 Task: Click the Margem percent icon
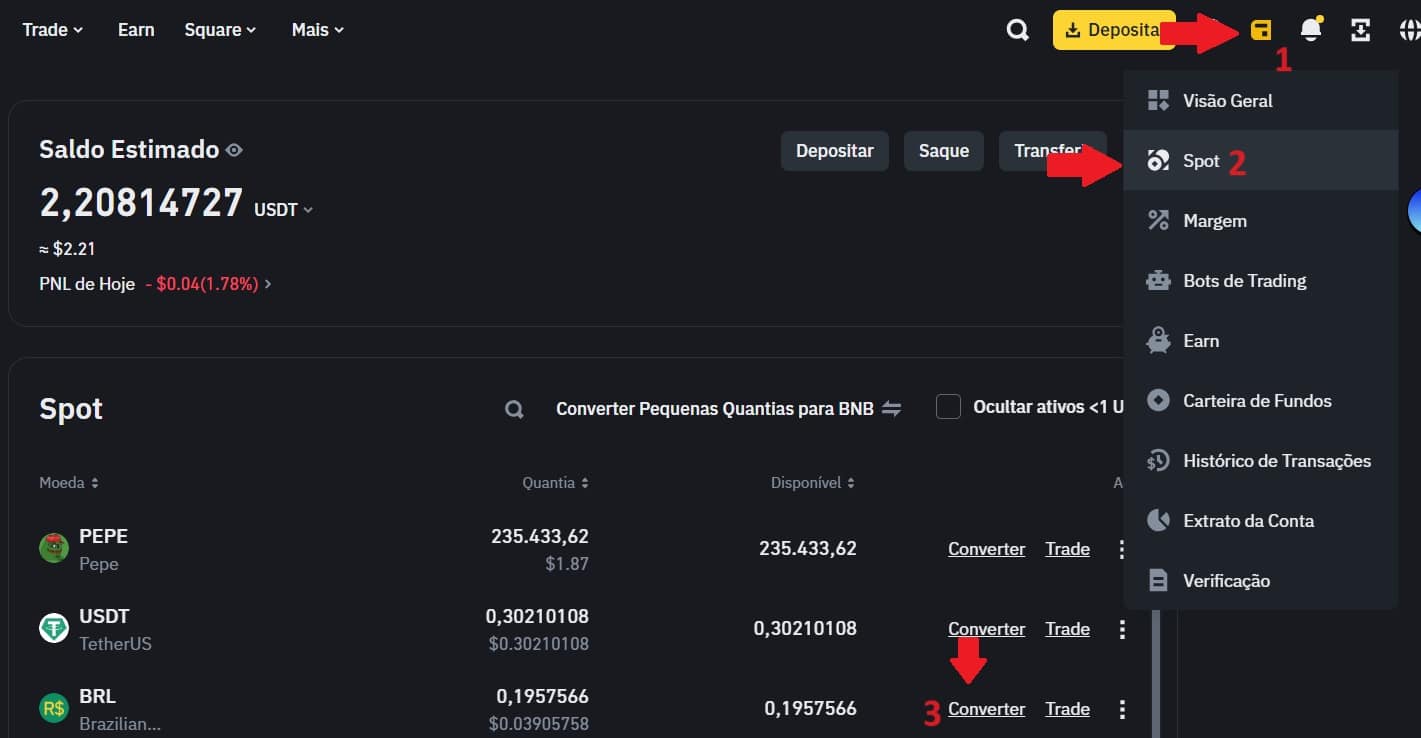click(x=1158, y=220)
